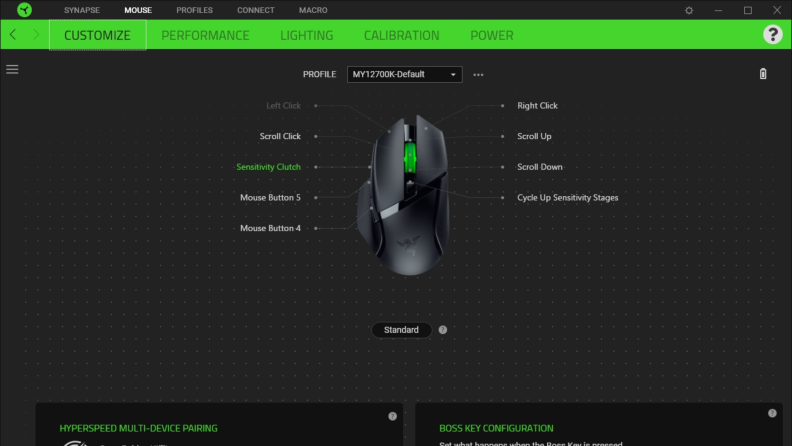792x446 pixels.
Task: Select the CUSTOMIZE tab
Action: (x=97, y=35)
